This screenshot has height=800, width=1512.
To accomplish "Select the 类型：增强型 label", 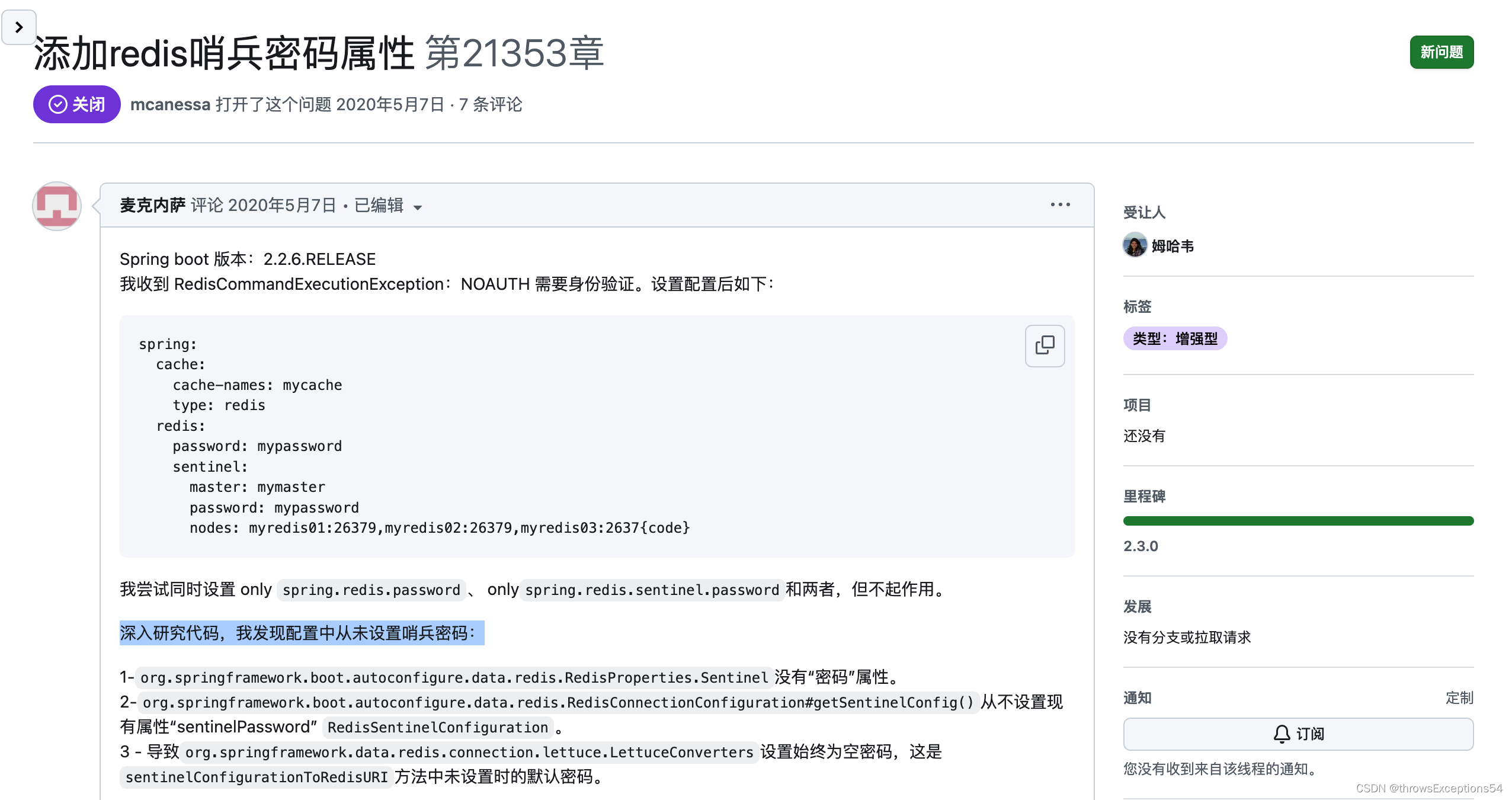I will pos(1174,338).
